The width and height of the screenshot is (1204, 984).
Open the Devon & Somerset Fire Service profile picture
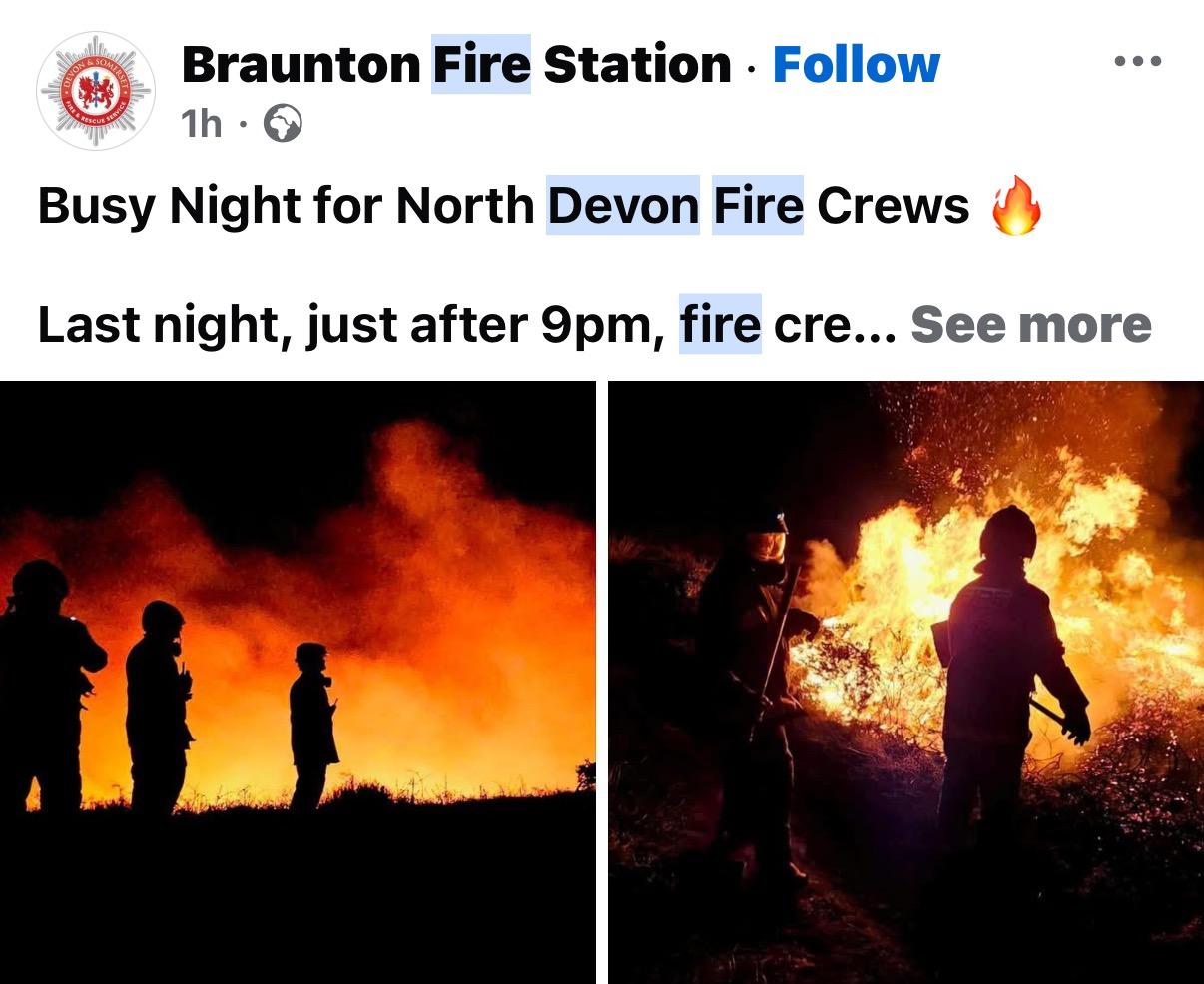(96, 92)
